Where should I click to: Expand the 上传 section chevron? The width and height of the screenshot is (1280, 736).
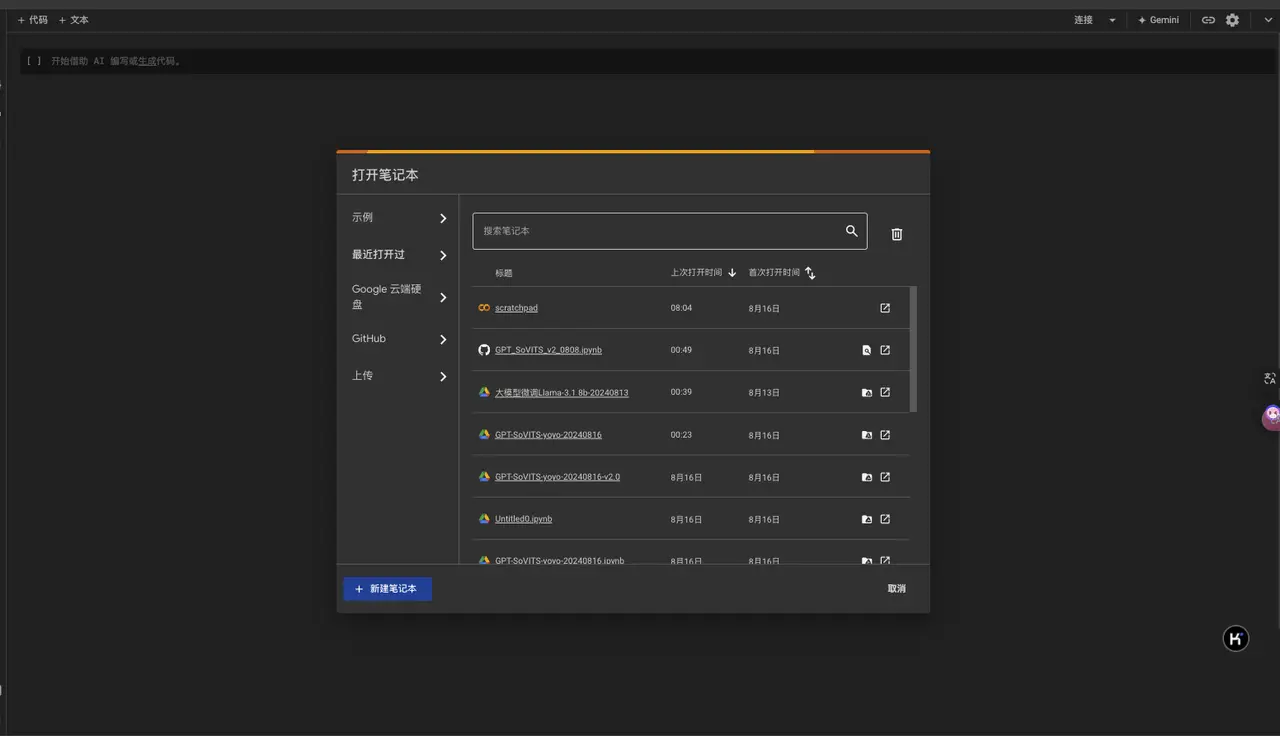point(443,376)
